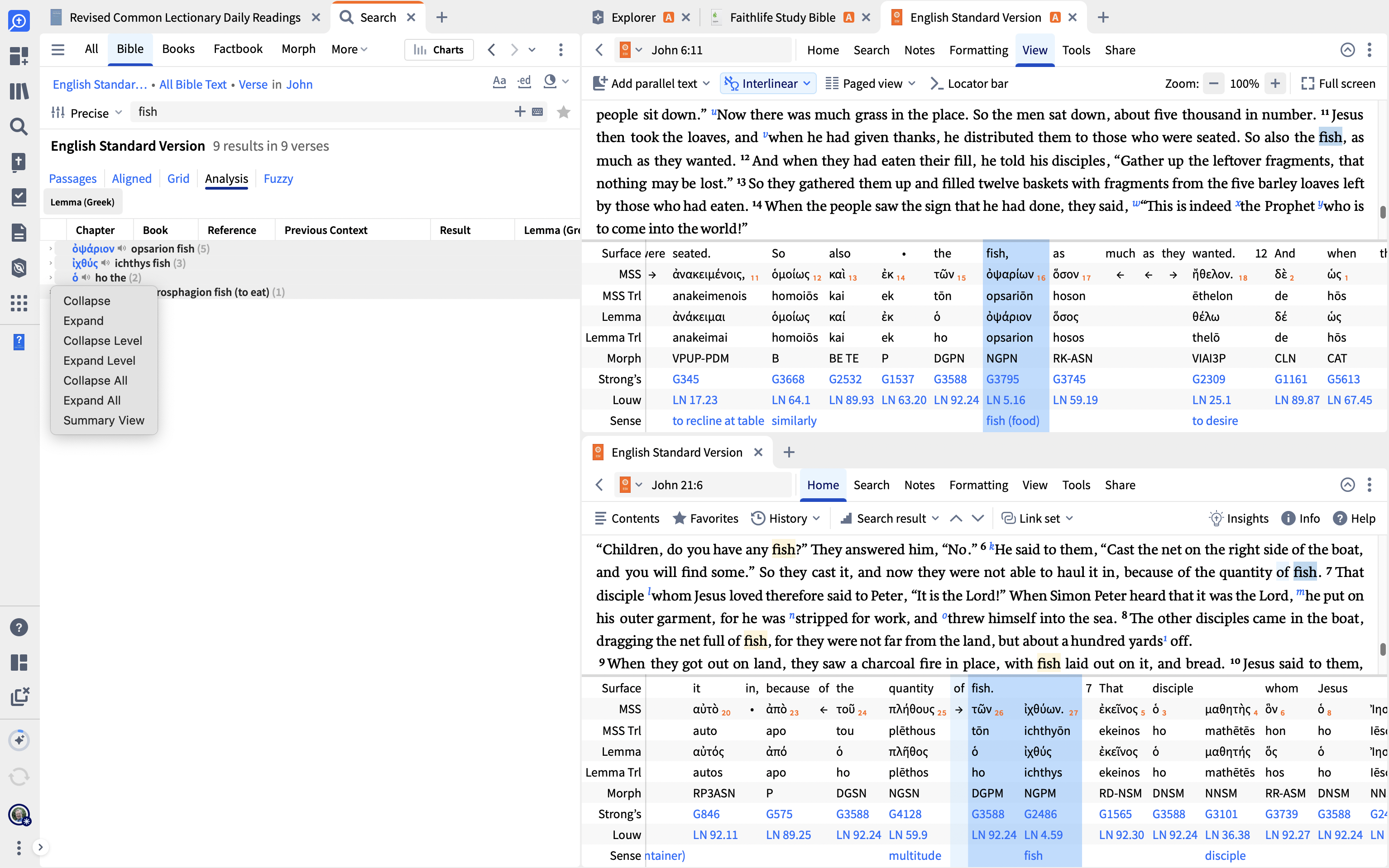Expand the ἰχθύς ichthys fish row
Screen dimensions: 1389x868
click(51, 263)
